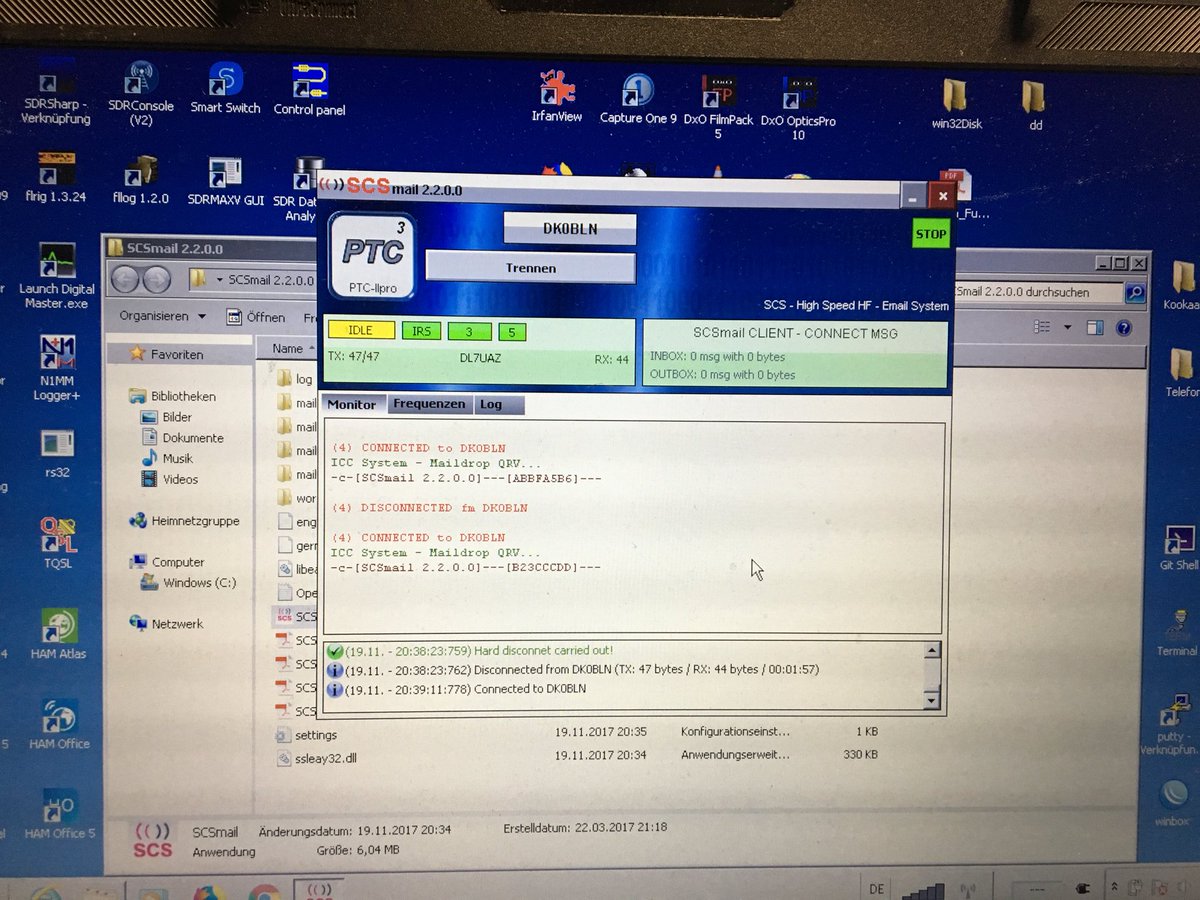The image size is (1200, 900).
Task: Open win32Disk folder on desktop
Action: pos(956,104)
